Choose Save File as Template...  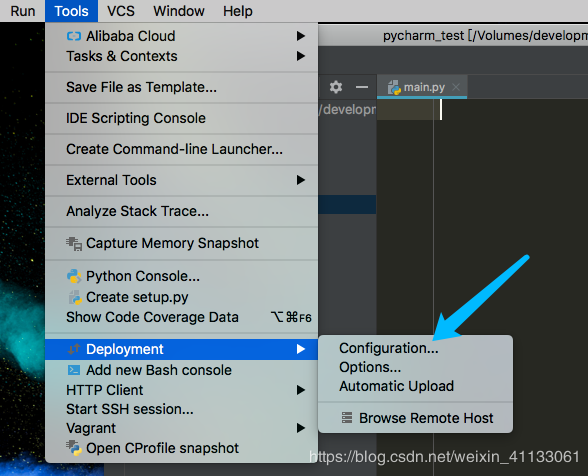(x=141, y=87)
